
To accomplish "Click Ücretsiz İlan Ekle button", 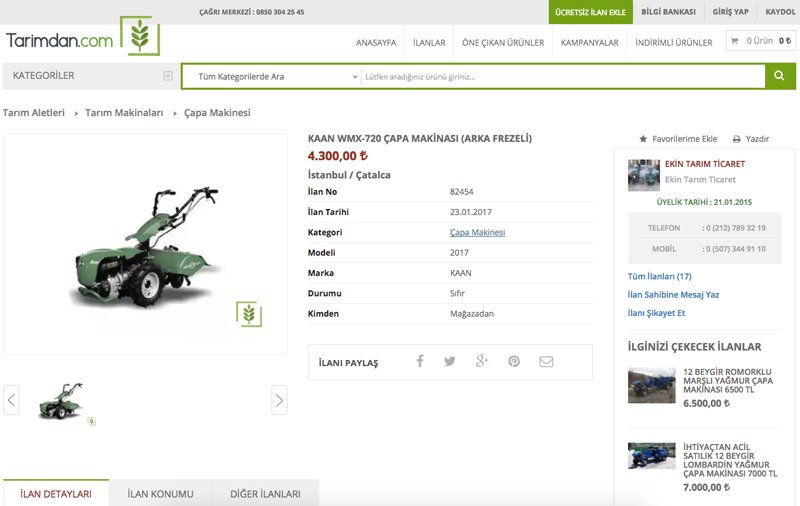I will (588, 12).
